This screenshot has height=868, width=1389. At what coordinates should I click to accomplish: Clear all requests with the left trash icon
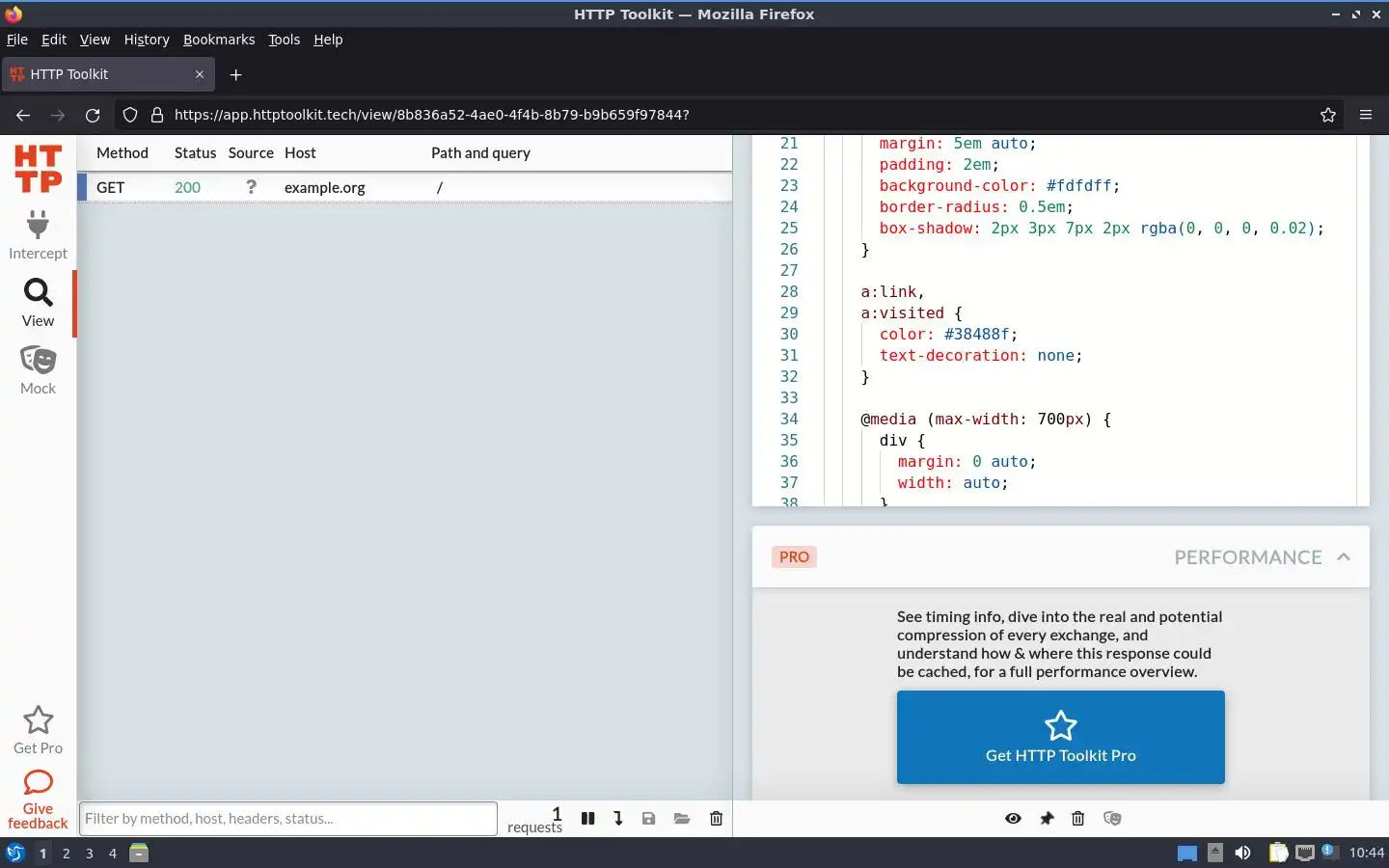(716, 819)
